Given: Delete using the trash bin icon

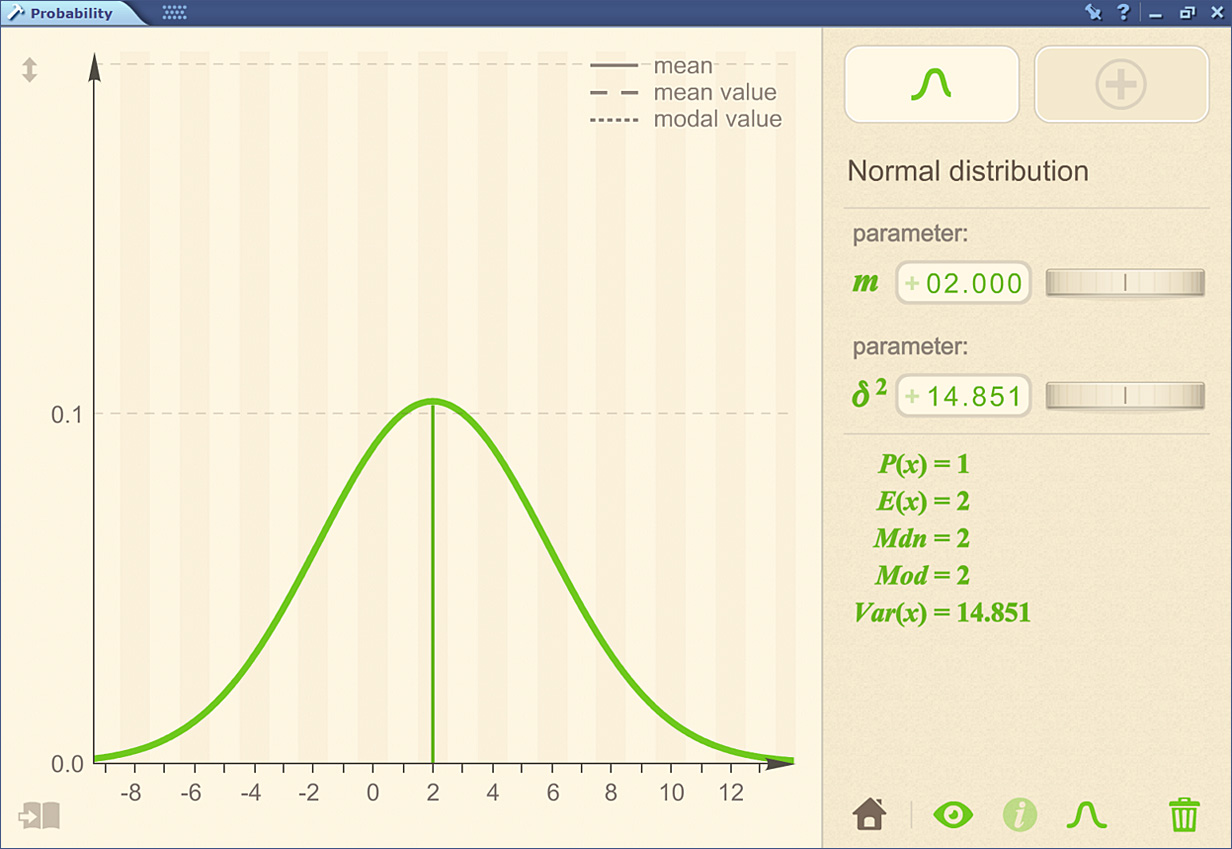Looking at the screenshot, I should click(1184, 814).
